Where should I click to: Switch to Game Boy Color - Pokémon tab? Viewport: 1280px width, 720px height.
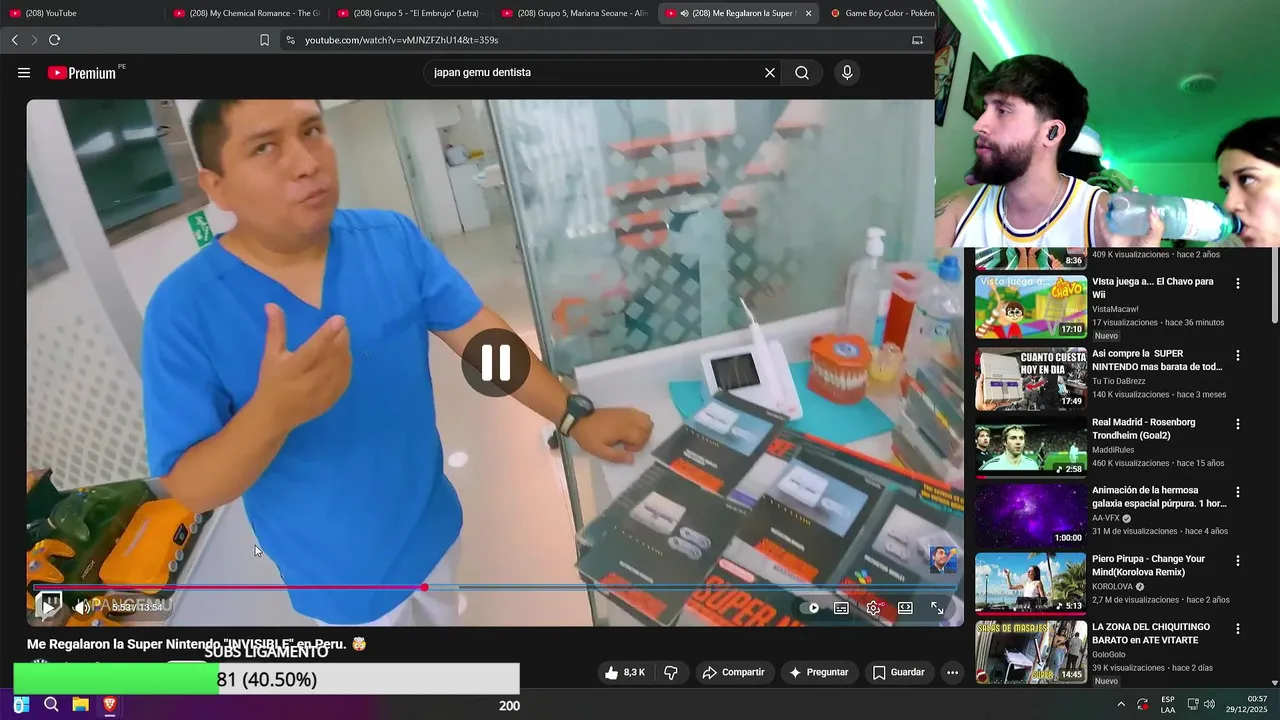click(x=880, y=13)
